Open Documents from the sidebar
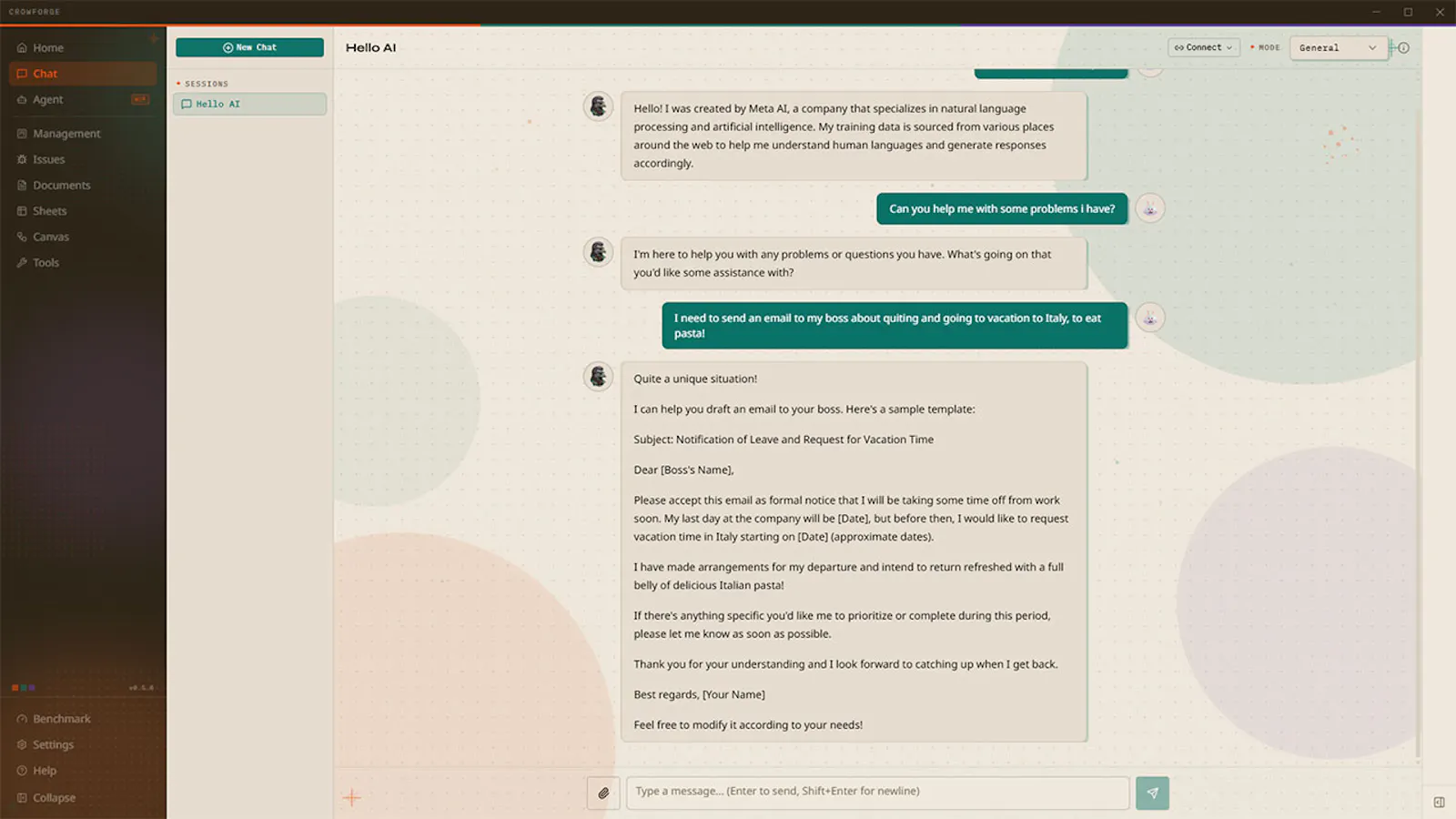The width and height of the screenshot is (1456, 819). [x=82, y=185]
